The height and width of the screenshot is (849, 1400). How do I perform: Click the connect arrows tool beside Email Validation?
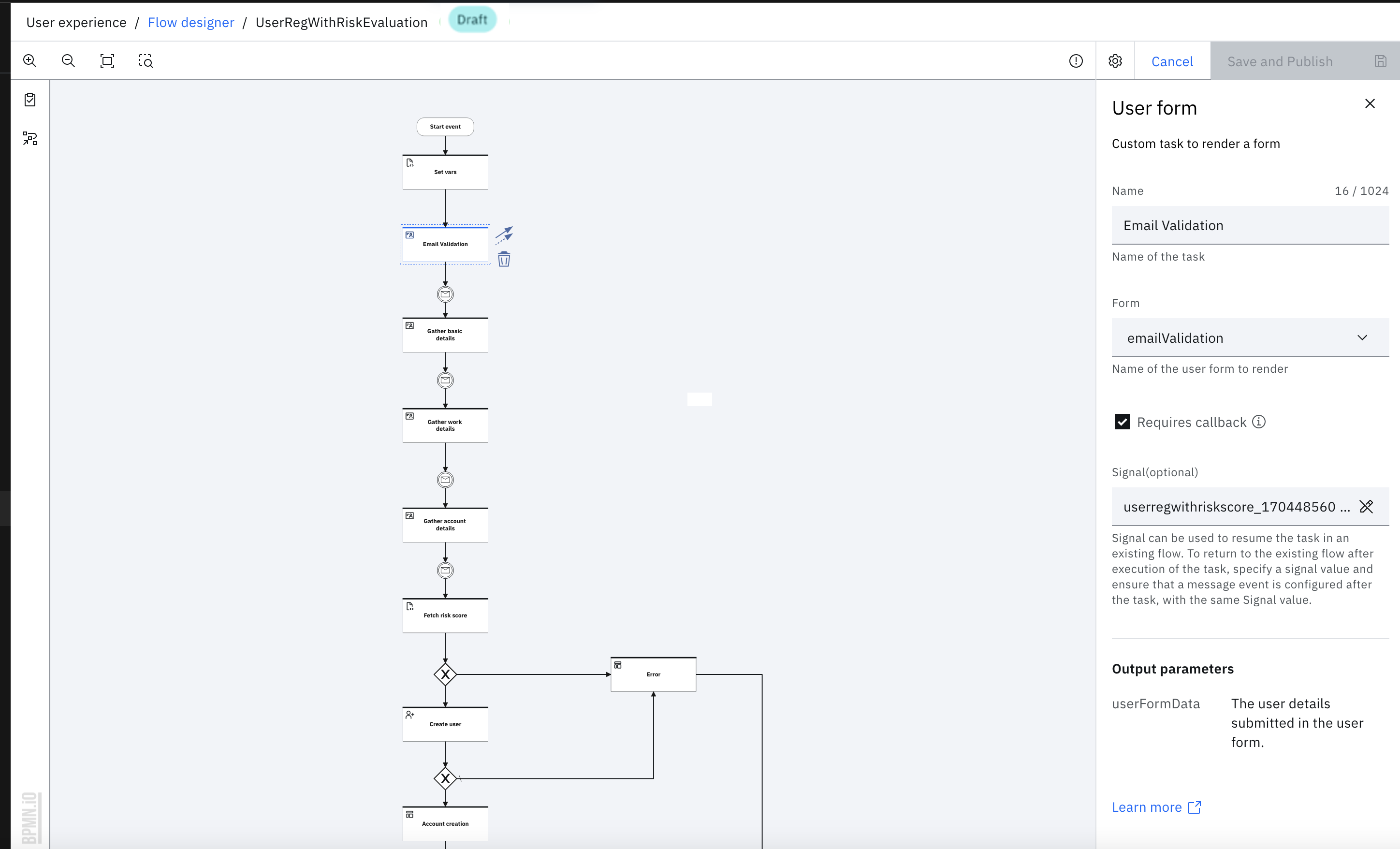click(x=504, y=234)
